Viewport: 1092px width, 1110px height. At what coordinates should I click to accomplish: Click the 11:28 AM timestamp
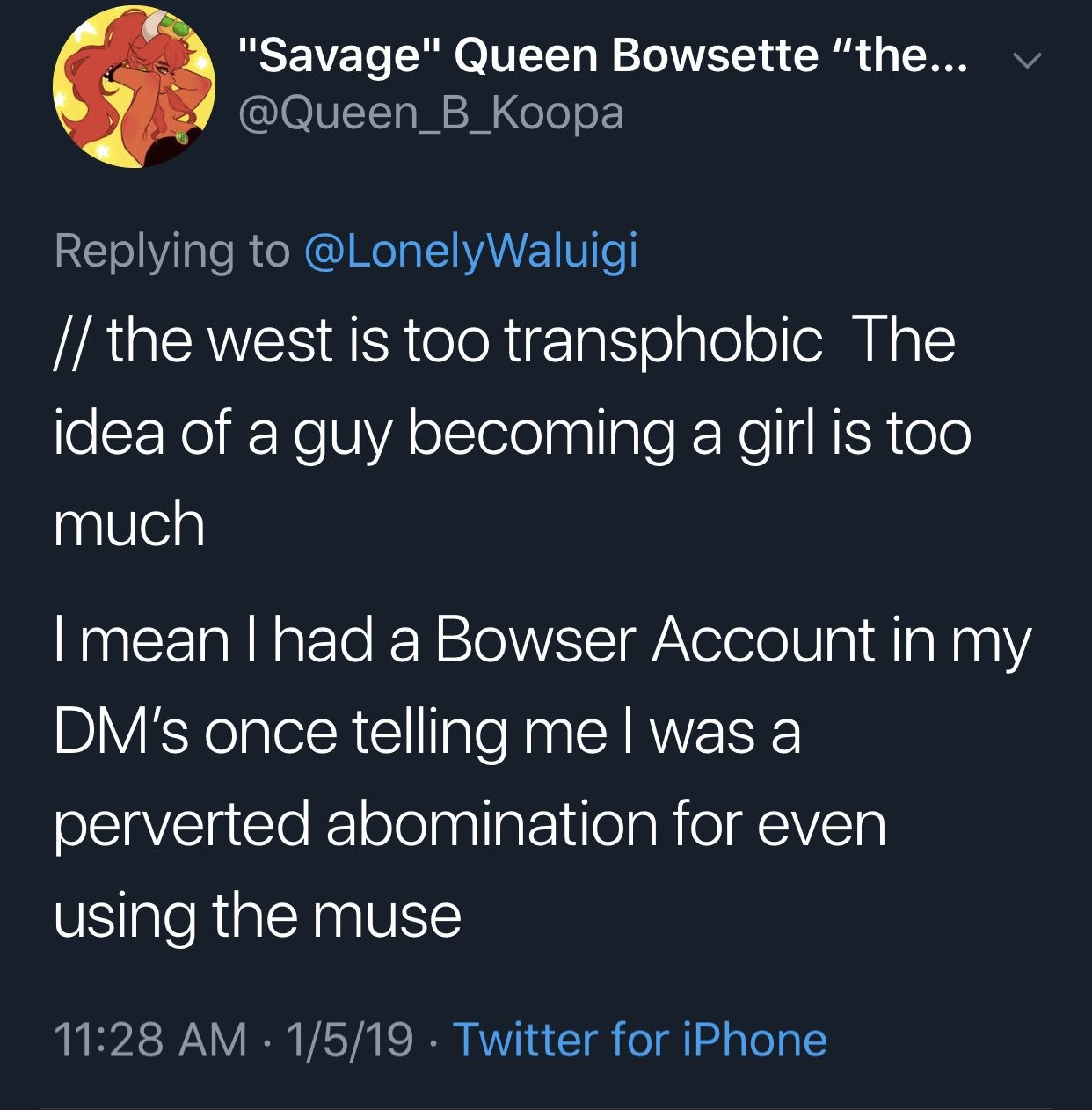coord(151,1039)
